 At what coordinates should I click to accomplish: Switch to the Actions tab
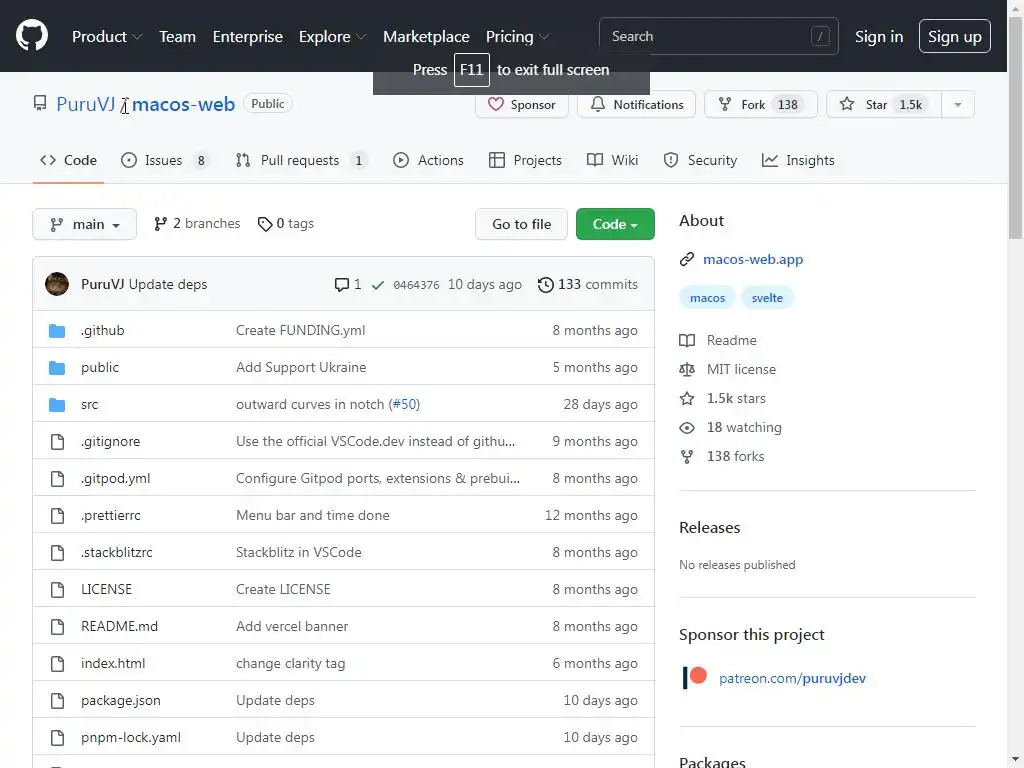(428, 160)
